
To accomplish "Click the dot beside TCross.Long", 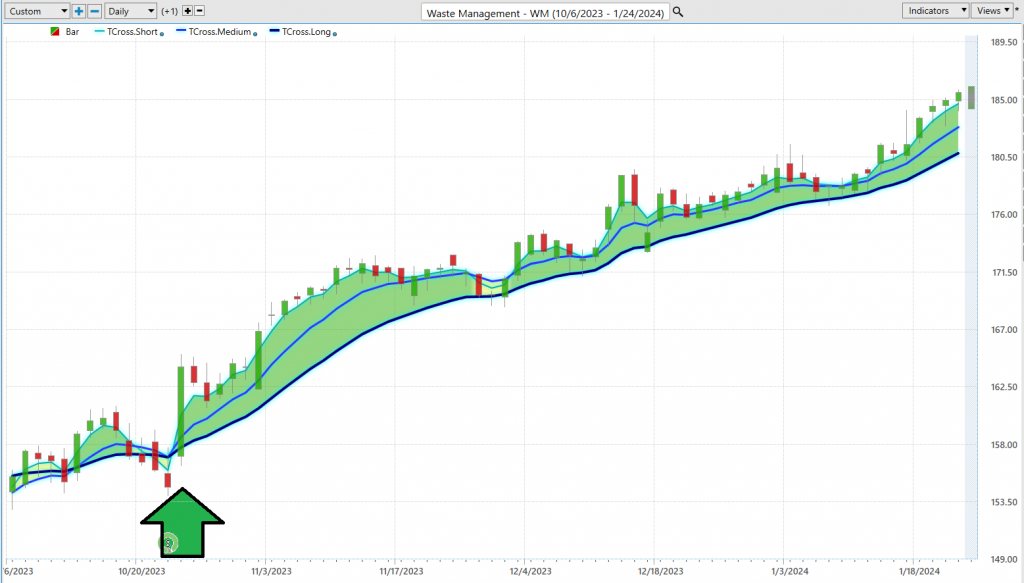I will (x=335, y=34).
